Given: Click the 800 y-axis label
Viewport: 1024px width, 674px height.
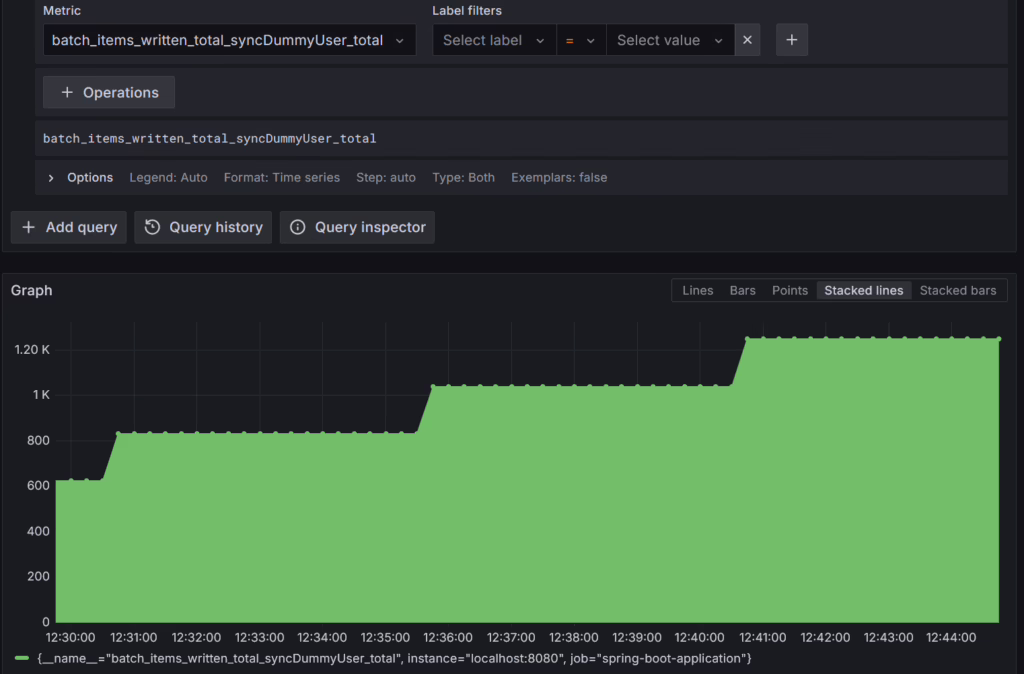Looking at the screenshot, I should (x=39, y=440).
